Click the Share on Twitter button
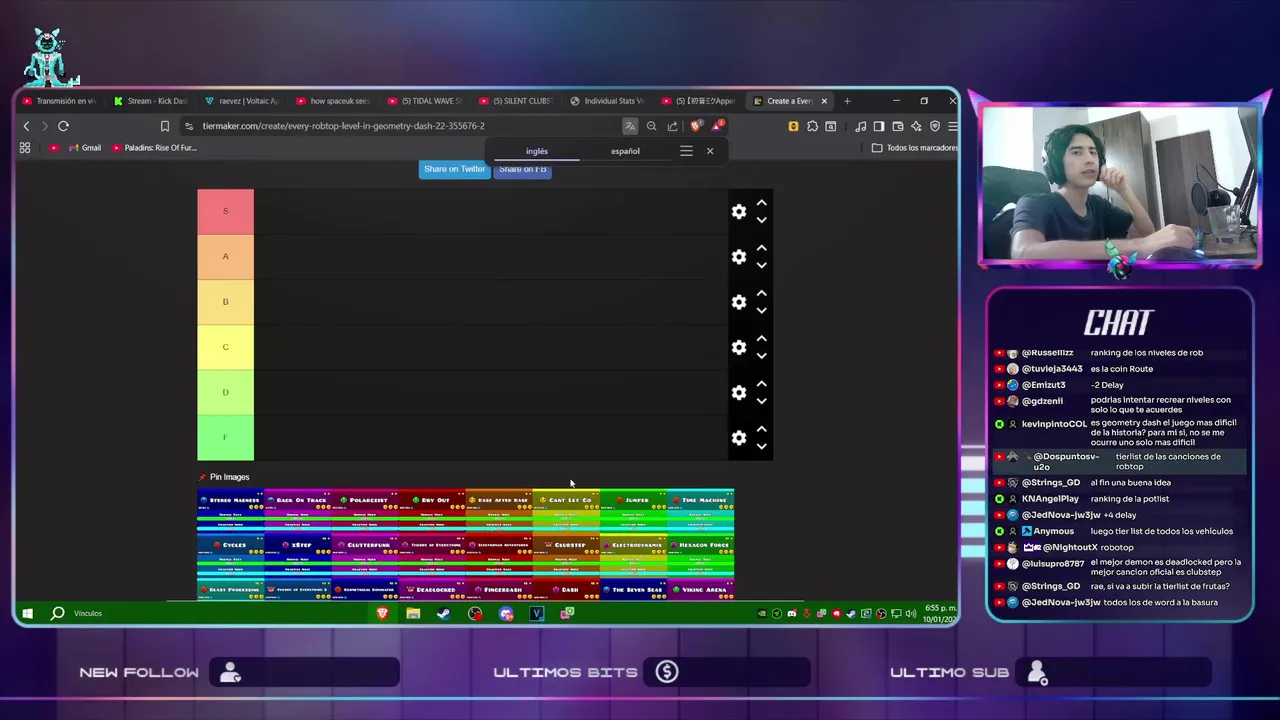 [x=454, y=169]
